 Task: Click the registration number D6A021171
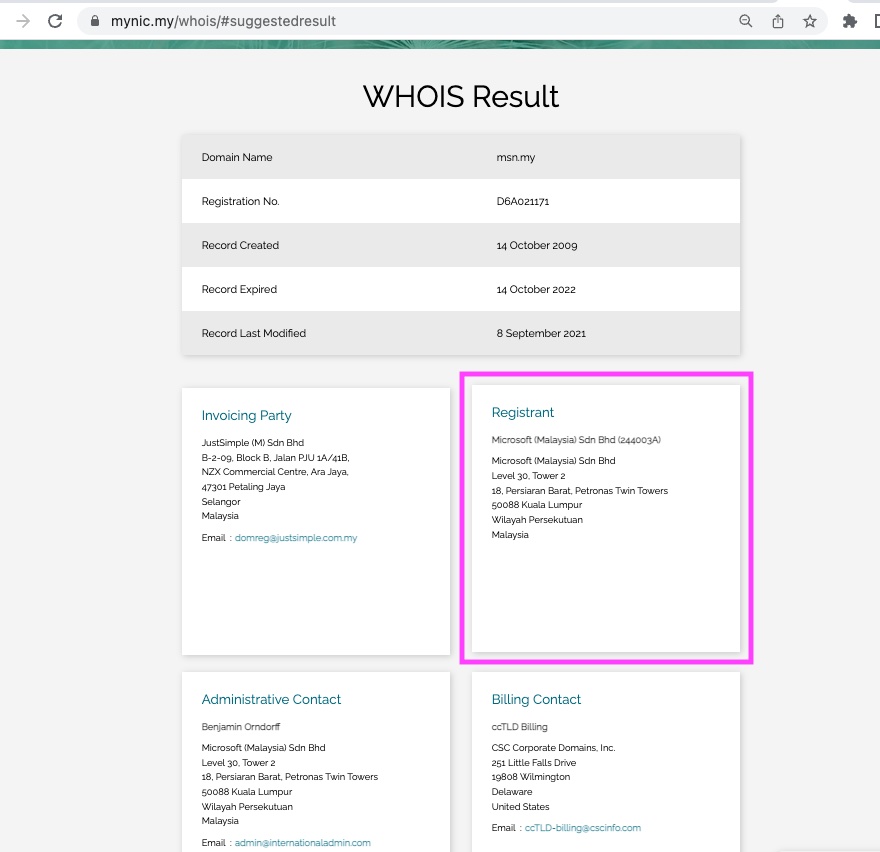(x=523, y=201)
